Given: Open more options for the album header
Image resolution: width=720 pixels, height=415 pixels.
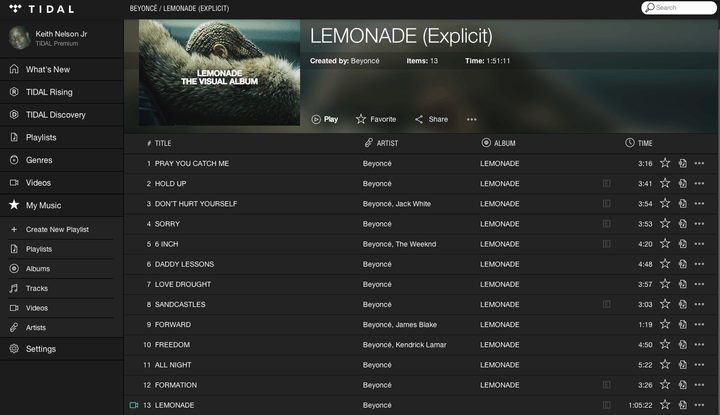Looking at the screenshot, I should tap(472, 119).
